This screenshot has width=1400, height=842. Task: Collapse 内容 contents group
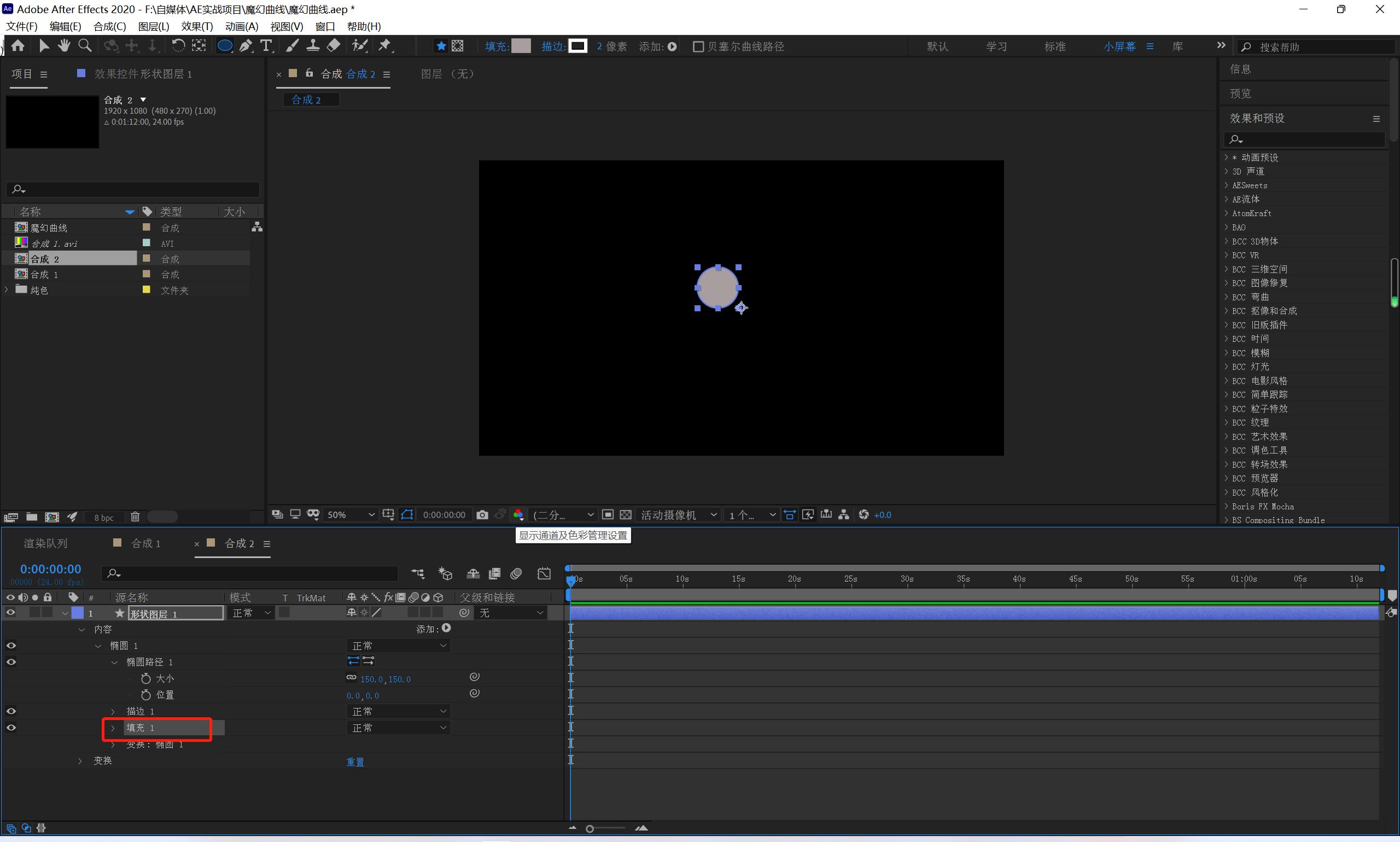pyautogui.click(x=81, y=630)
